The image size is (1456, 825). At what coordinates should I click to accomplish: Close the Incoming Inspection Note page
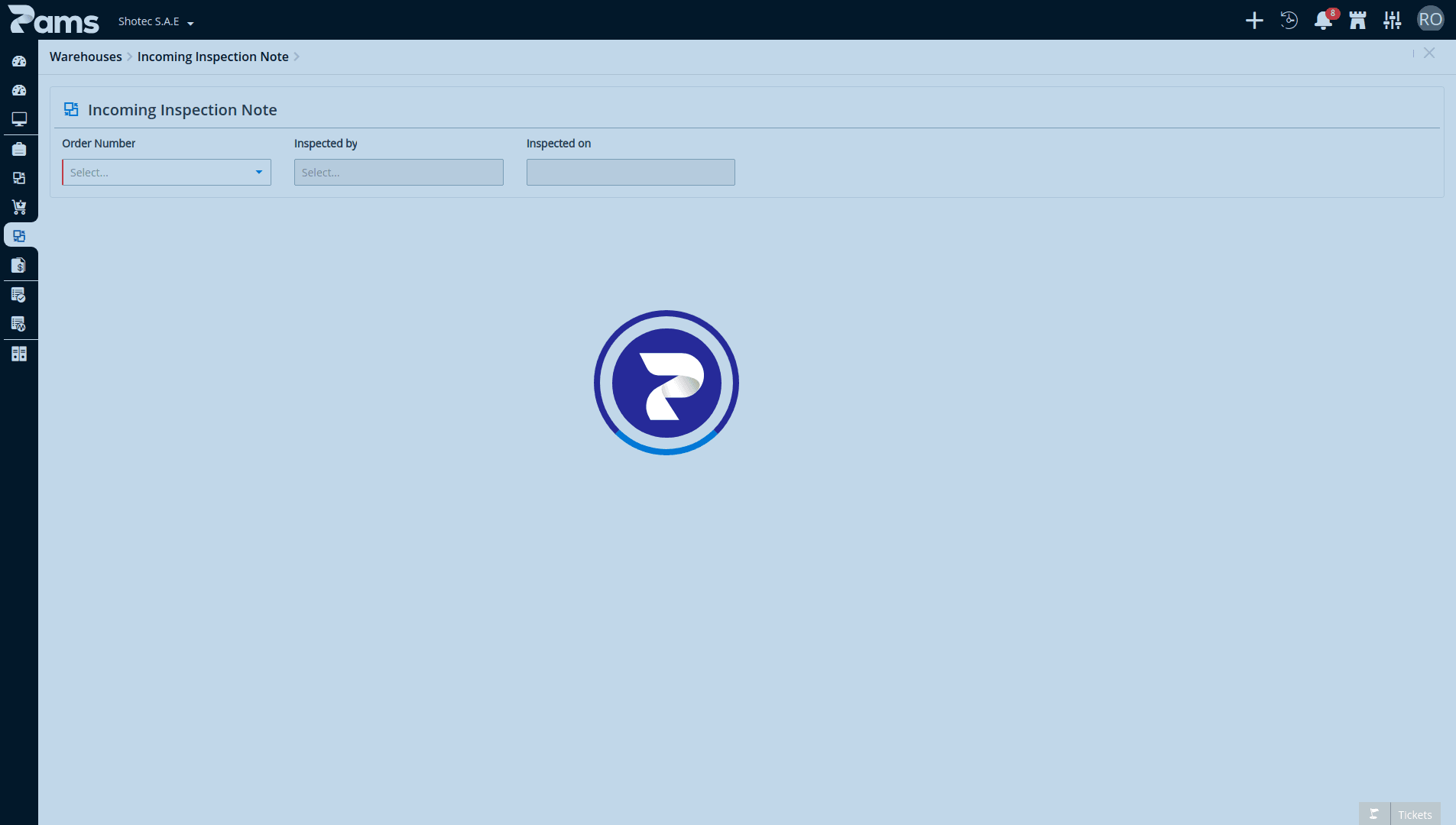[x=1429, y=53]
